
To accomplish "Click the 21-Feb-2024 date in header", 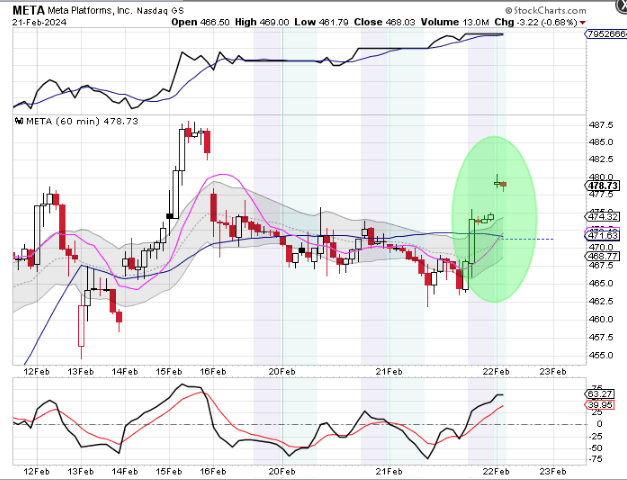I will (36, 20).
